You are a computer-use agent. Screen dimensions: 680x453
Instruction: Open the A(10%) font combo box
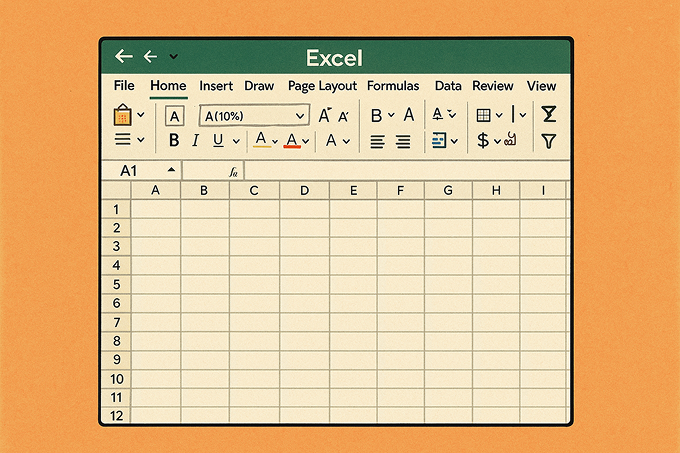pyautogui.click(x=254, y=116)
